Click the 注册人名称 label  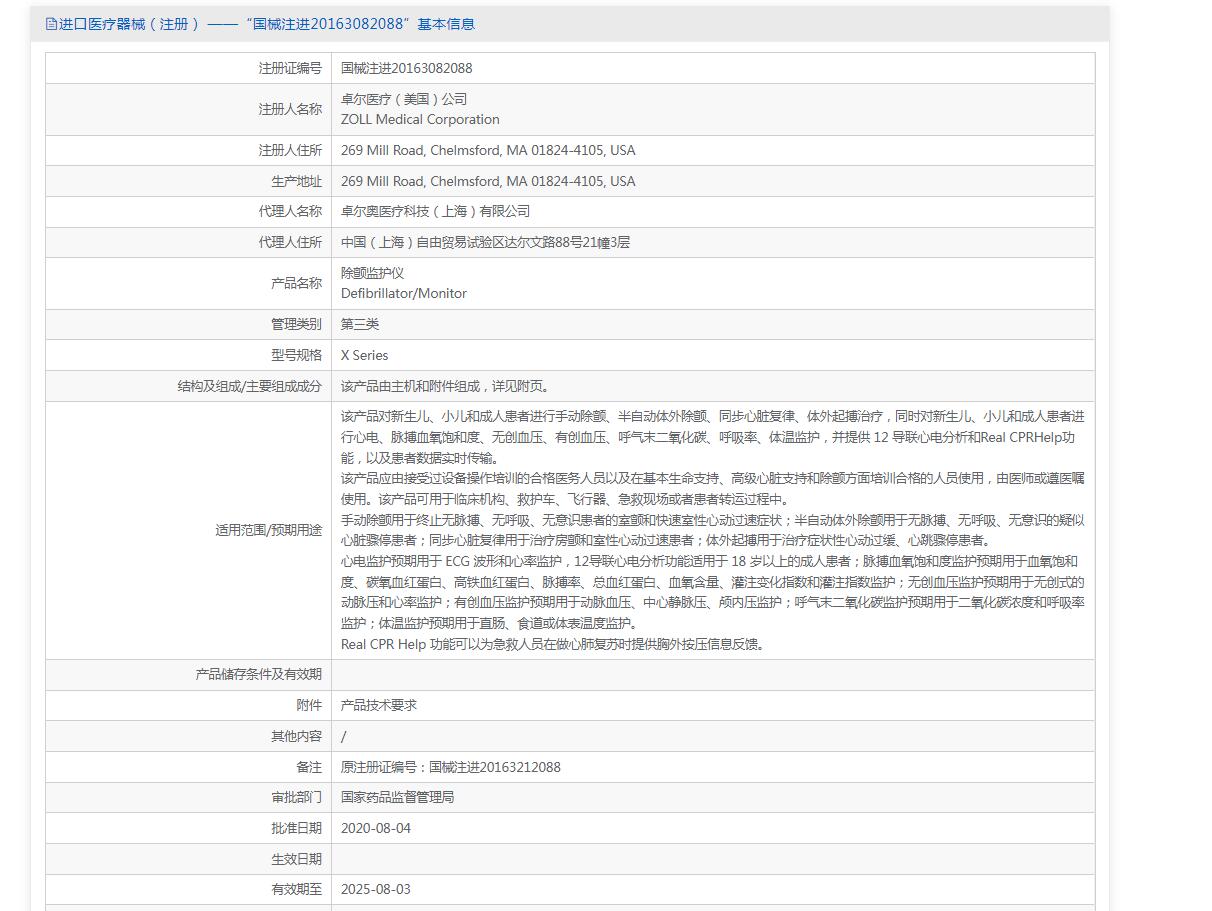point(290,109)
